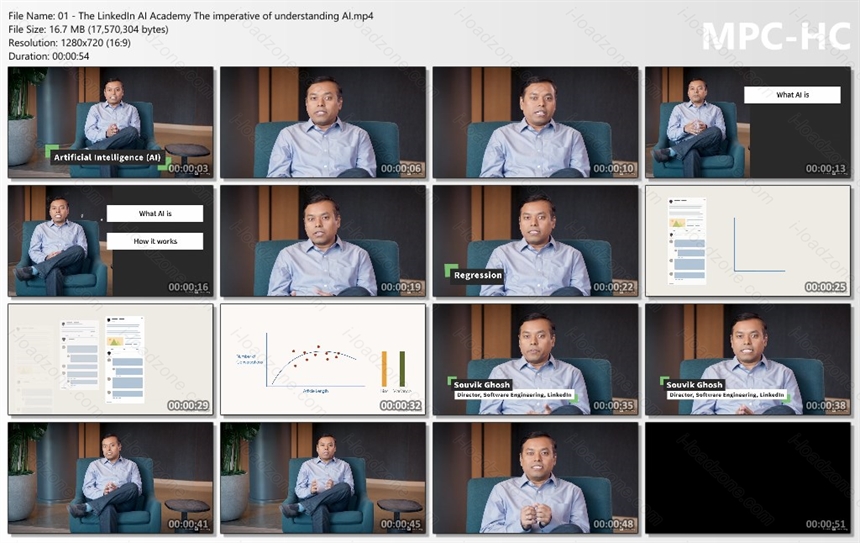Click the File Size 16.7 MB line
860x543 pixels.
tap(88, 29)
